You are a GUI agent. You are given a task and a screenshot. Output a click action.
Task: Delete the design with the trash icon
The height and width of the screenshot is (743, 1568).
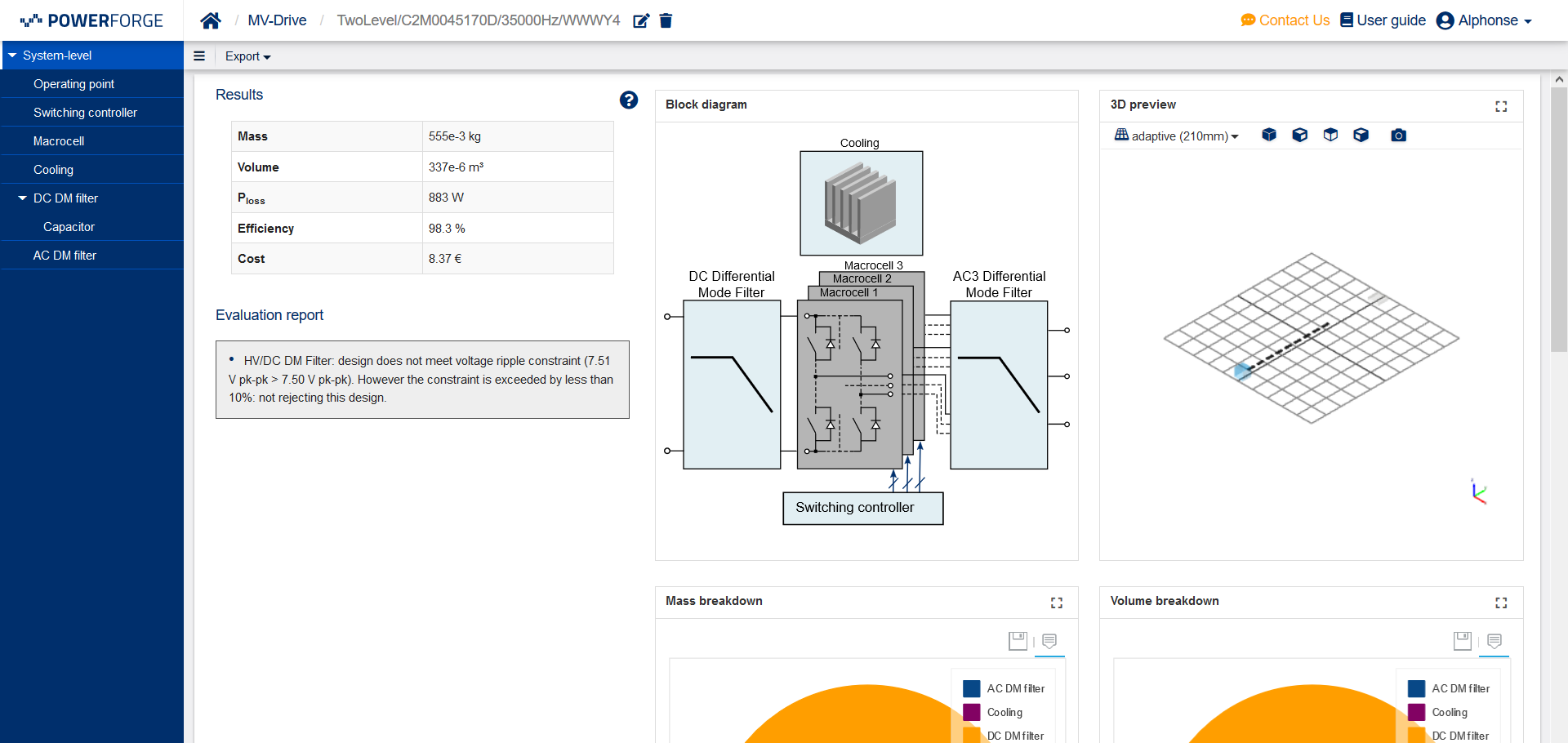pyautogui.click(x=666, y=20)
